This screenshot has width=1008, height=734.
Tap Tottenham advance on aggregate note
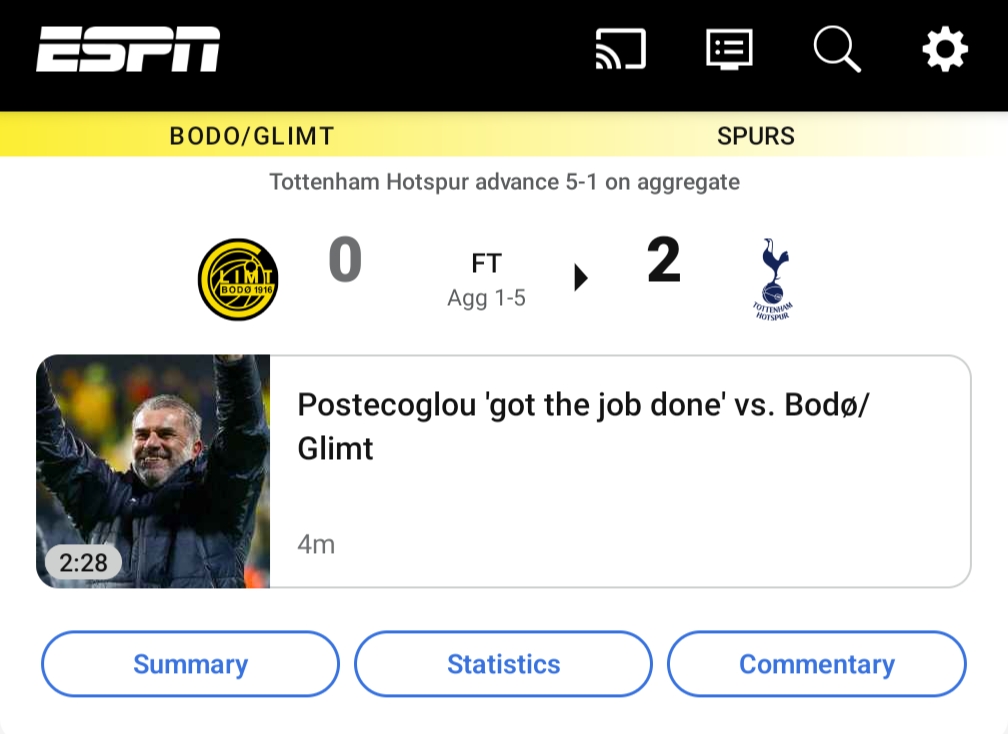[504, 183]
